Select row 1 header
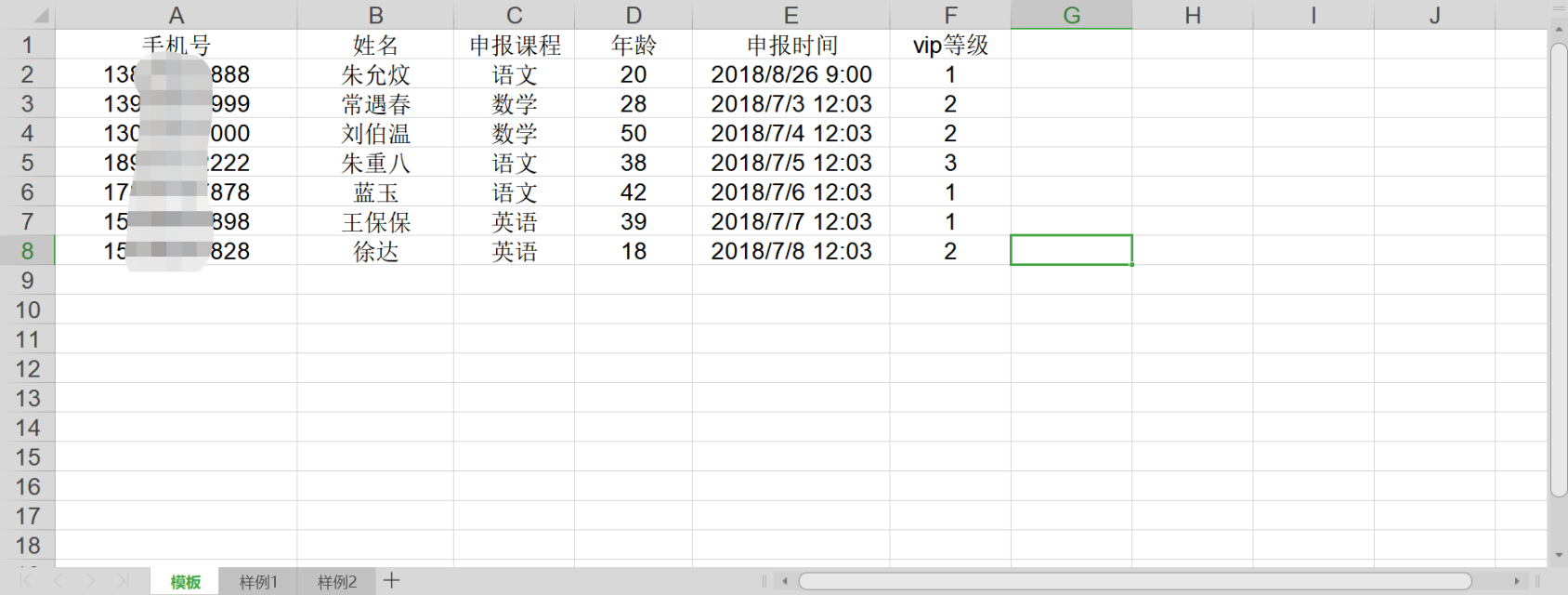Viewport: 1568px width, 595px height. (28, 45)
